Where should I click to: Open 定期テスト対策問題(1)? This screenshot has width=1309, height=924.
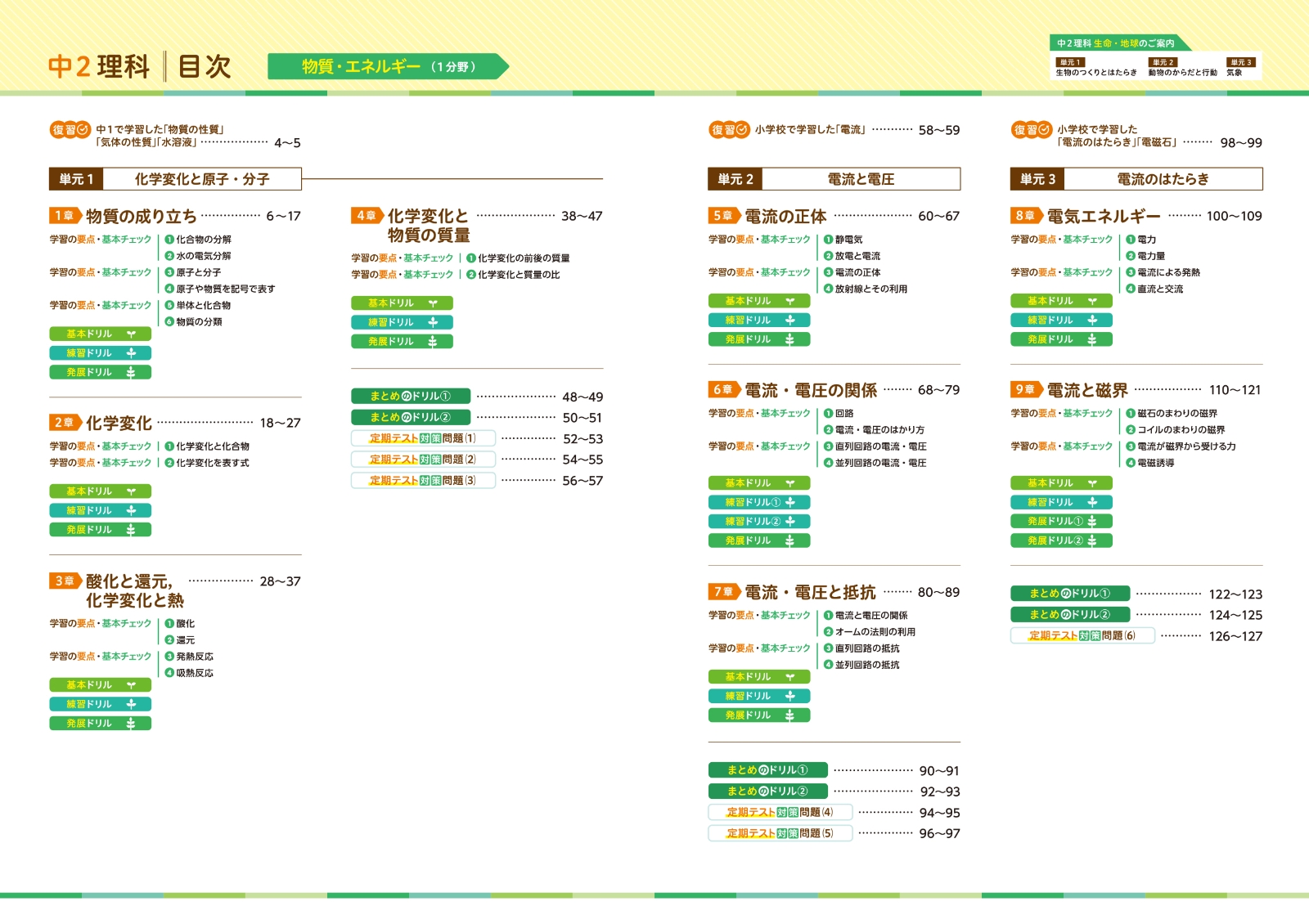click(x=423, y=438)
